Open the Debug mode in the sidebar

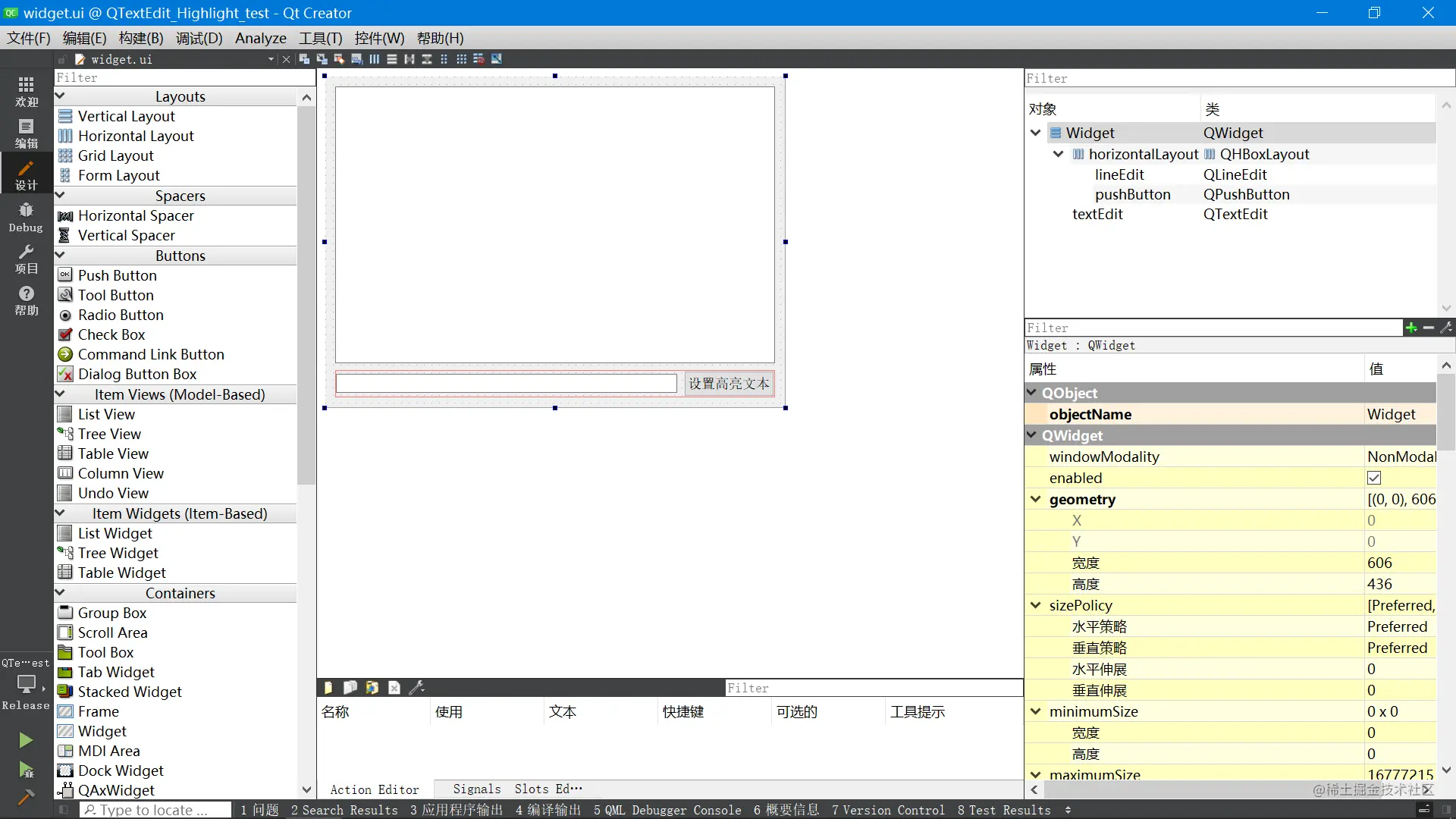[26, 217]
